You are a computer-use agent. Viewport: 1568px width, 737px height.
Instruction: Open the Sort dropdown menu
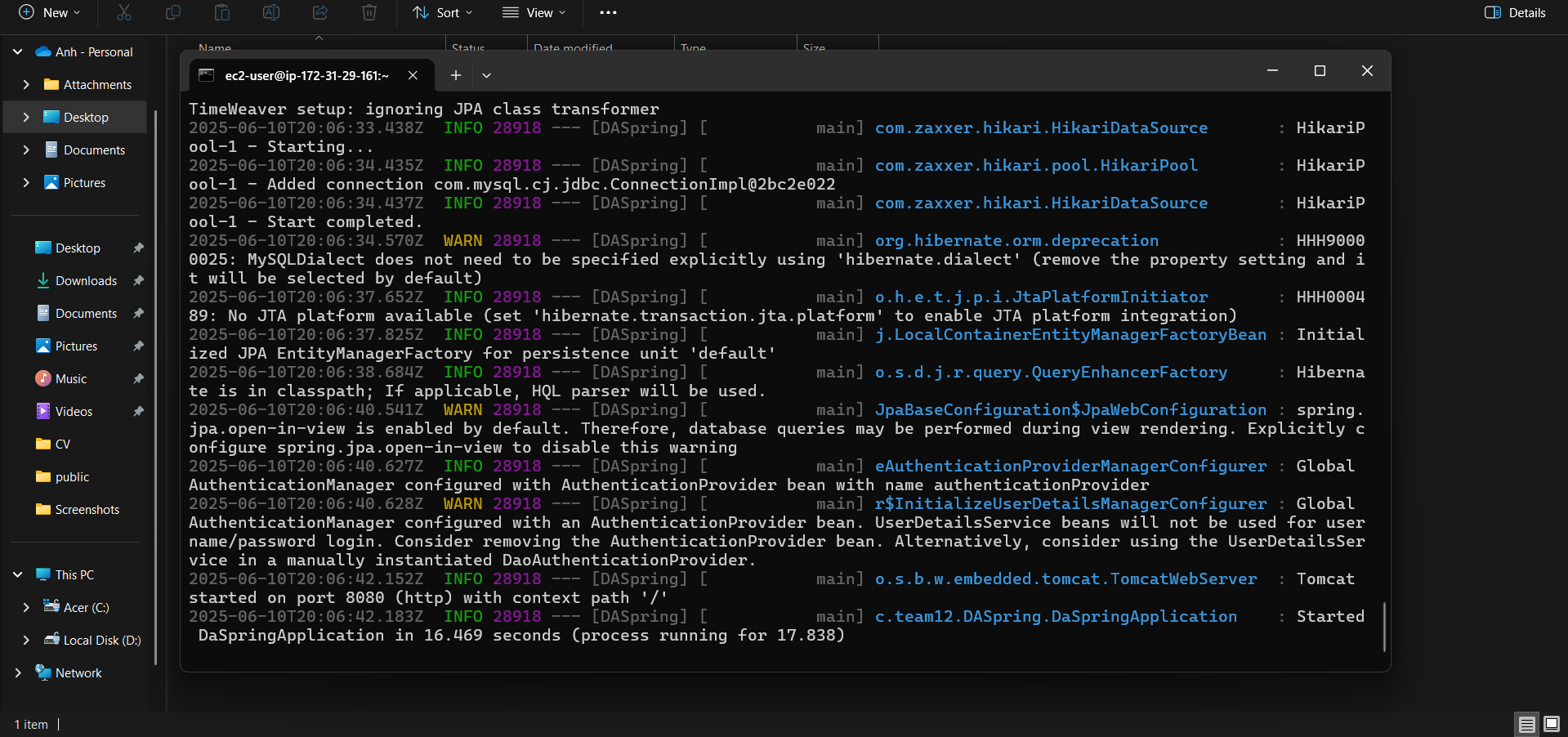click(443, 12)
